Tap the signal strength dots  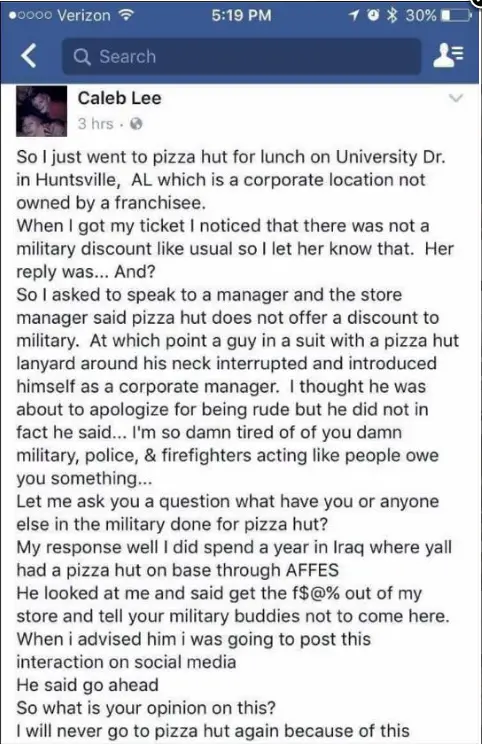click(x=31, y=16)
